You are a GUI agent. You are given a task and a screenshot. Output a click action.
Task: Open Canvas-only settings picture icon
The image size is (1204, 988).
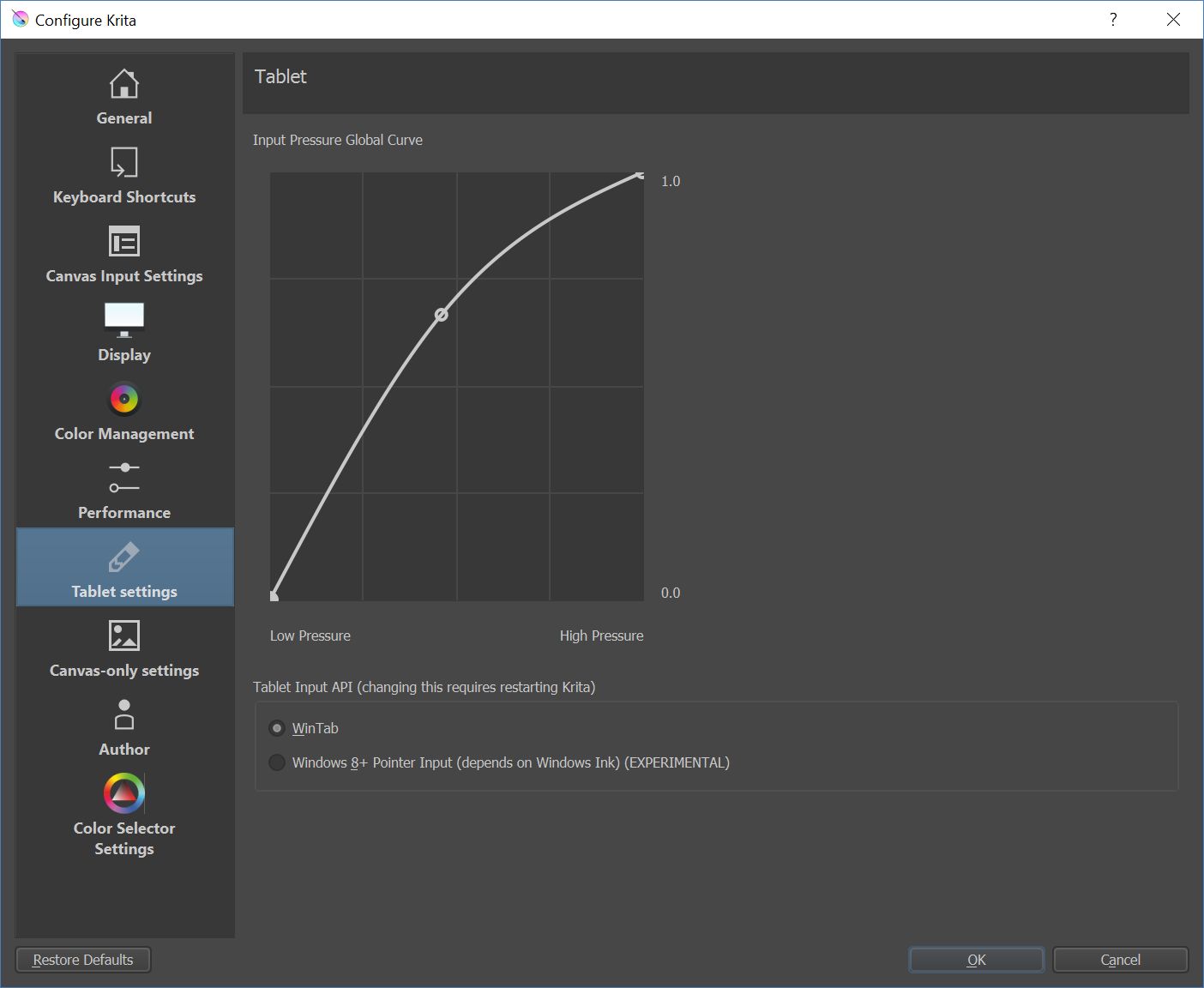[x=124, y=636]
